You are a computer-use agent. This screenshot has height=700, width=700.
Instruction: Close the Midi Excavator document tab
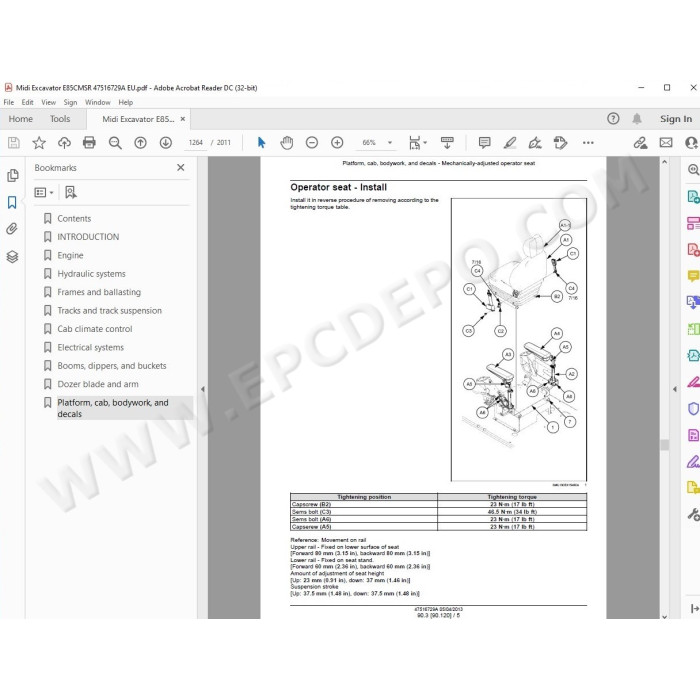(x=183, y=119)
